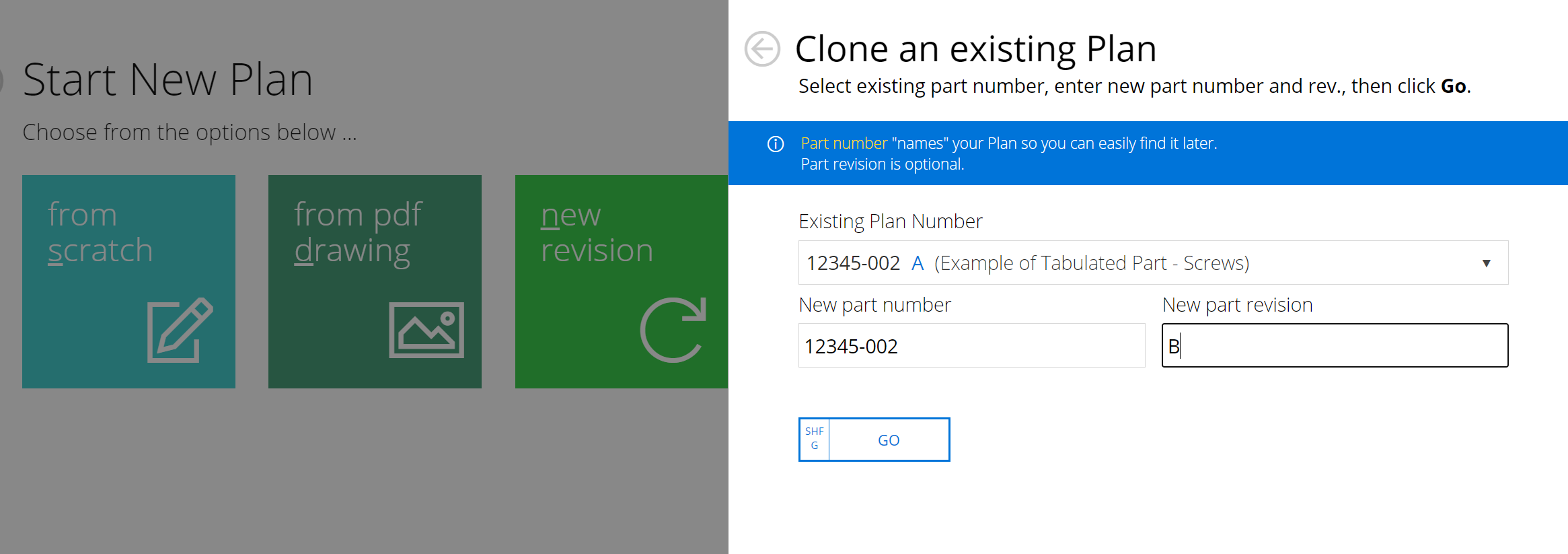Click the picture icon on pdf drawing tile

click(426, 330)
